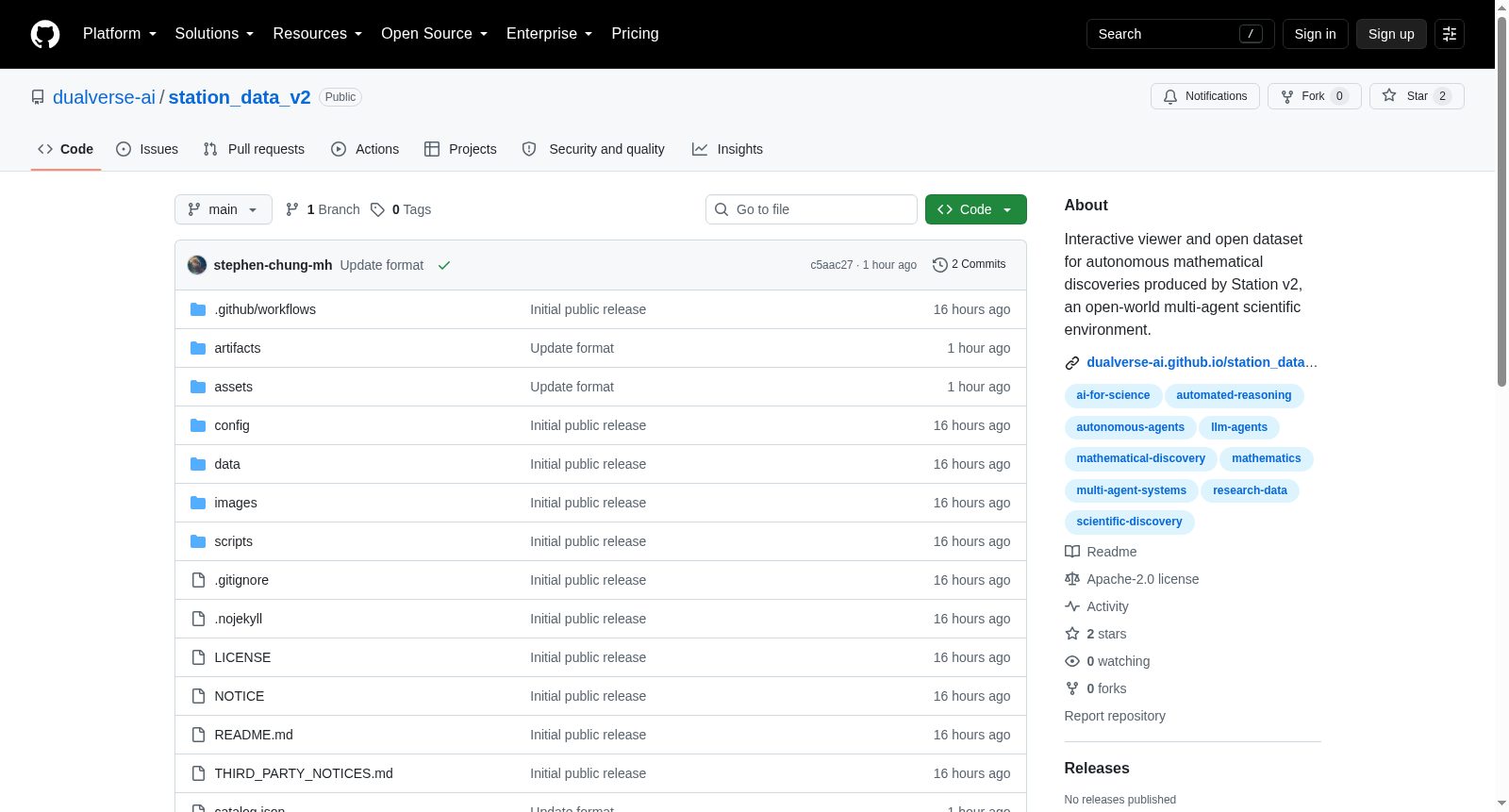This screenshot has height=812, width=1509.
Task: Click the fork icon next to 0 forks
Action: pyautogui.click(x=1072, y=688)
